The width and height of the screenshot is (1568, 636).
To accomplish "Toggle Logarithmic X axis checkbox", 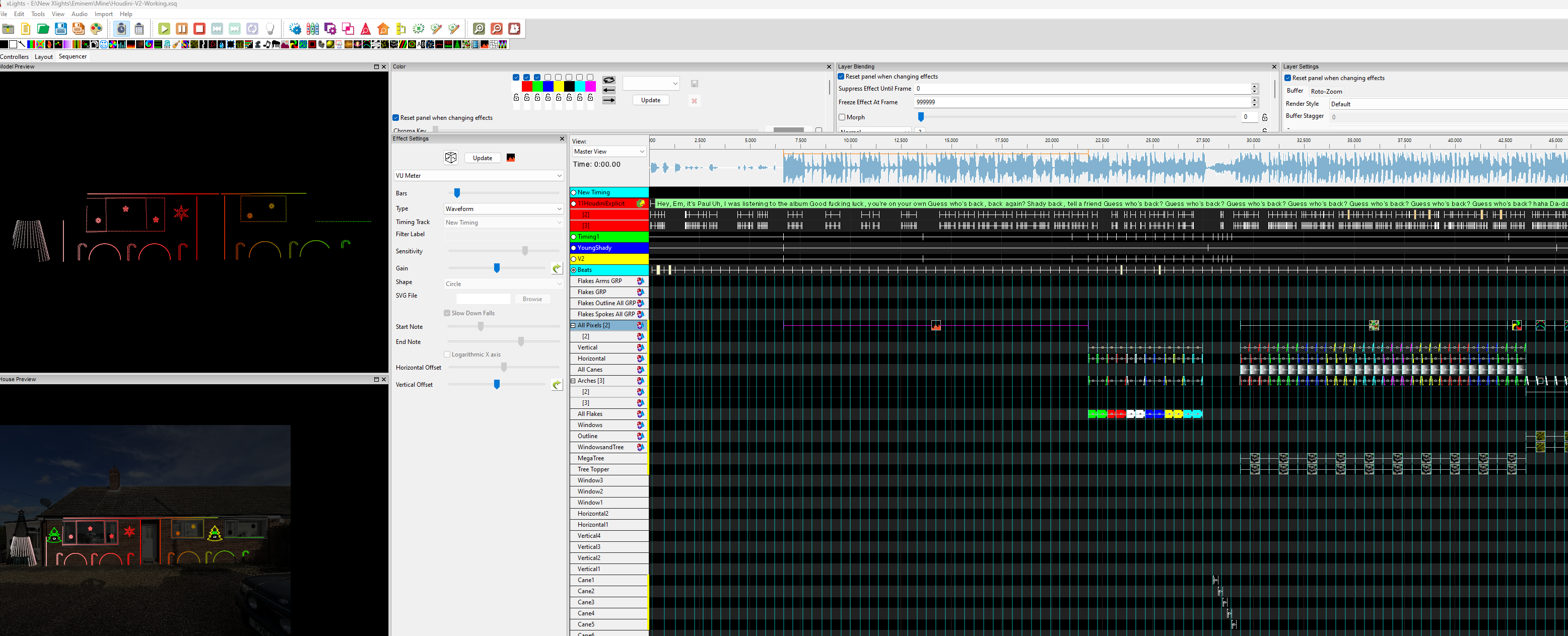I will [x=447, y=354].
